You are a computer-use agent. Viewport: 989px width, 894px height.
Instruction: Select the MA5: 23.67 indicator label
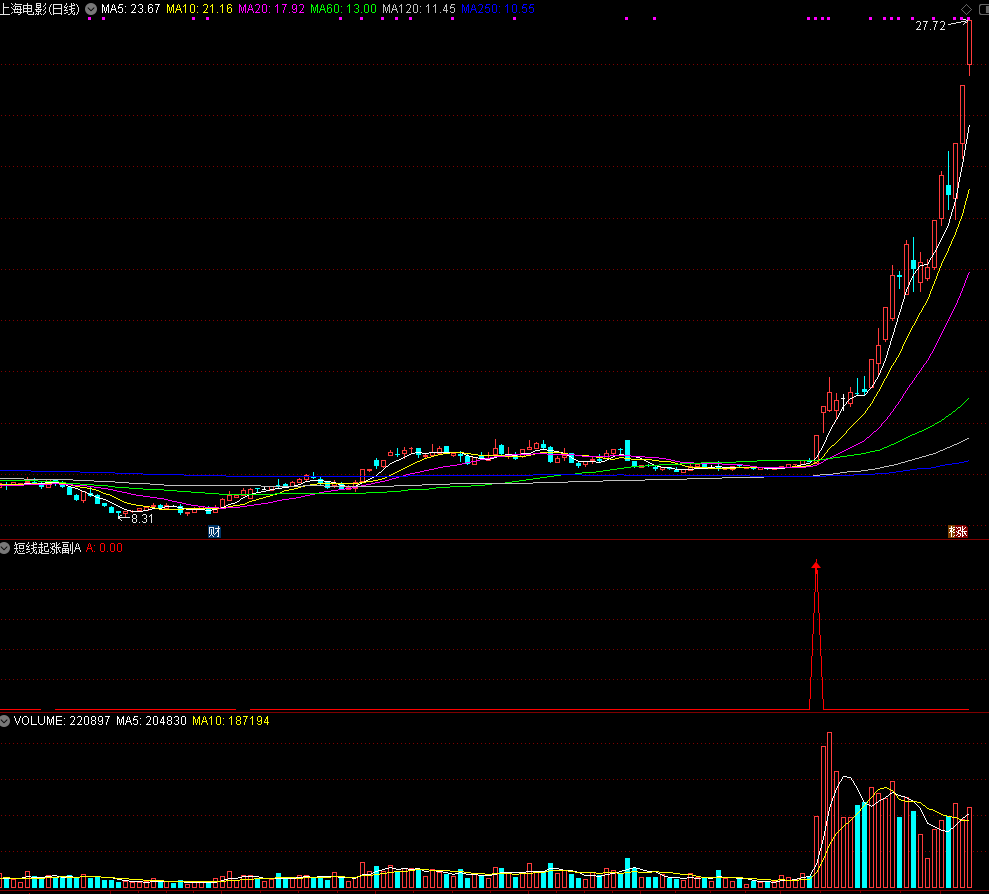pyautogui.click(x=131, y=9)
